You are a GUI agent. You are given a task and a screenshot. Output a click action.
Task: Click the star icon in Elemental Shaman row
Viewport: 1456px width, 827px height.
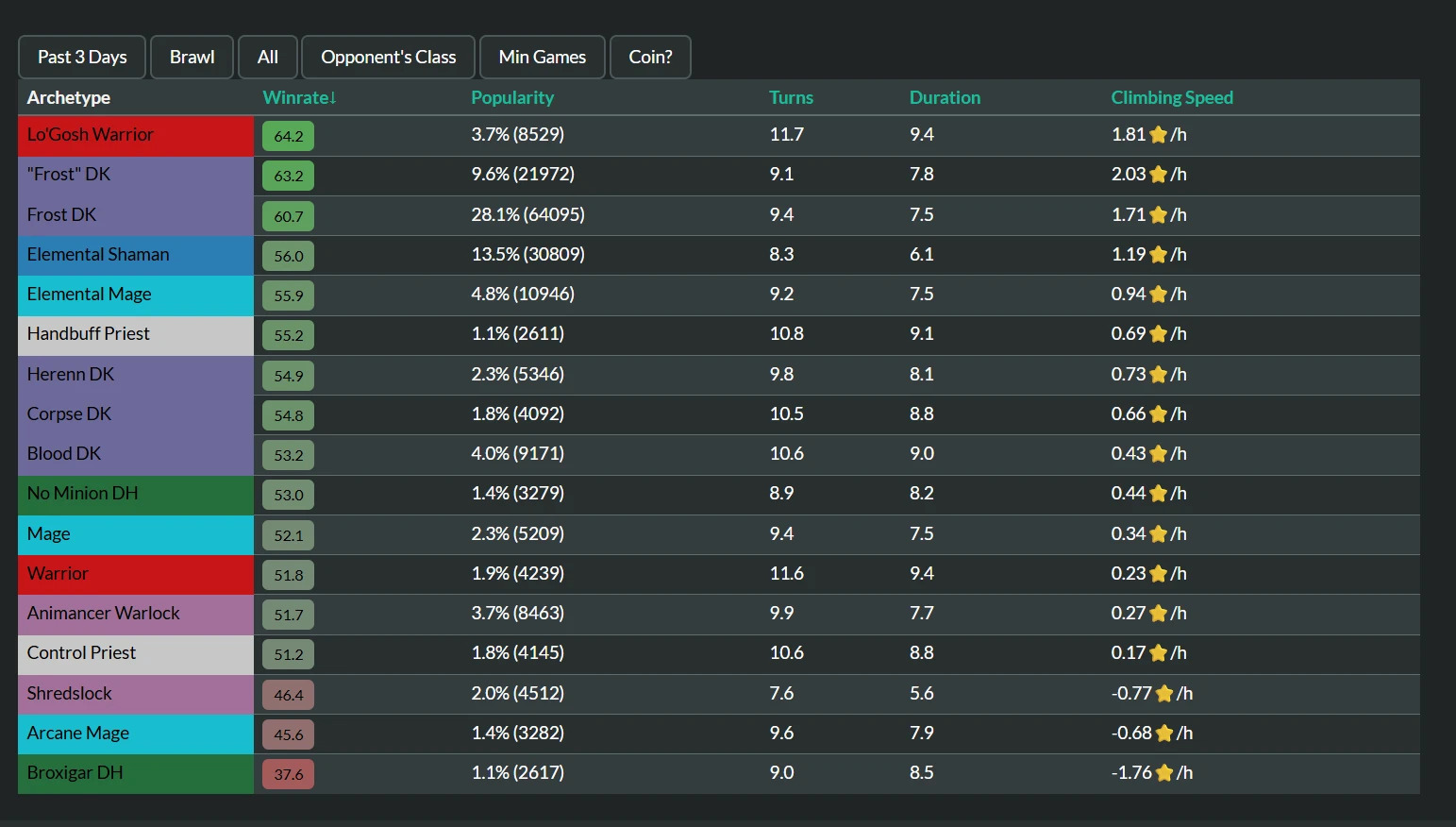click(1158, 255)
